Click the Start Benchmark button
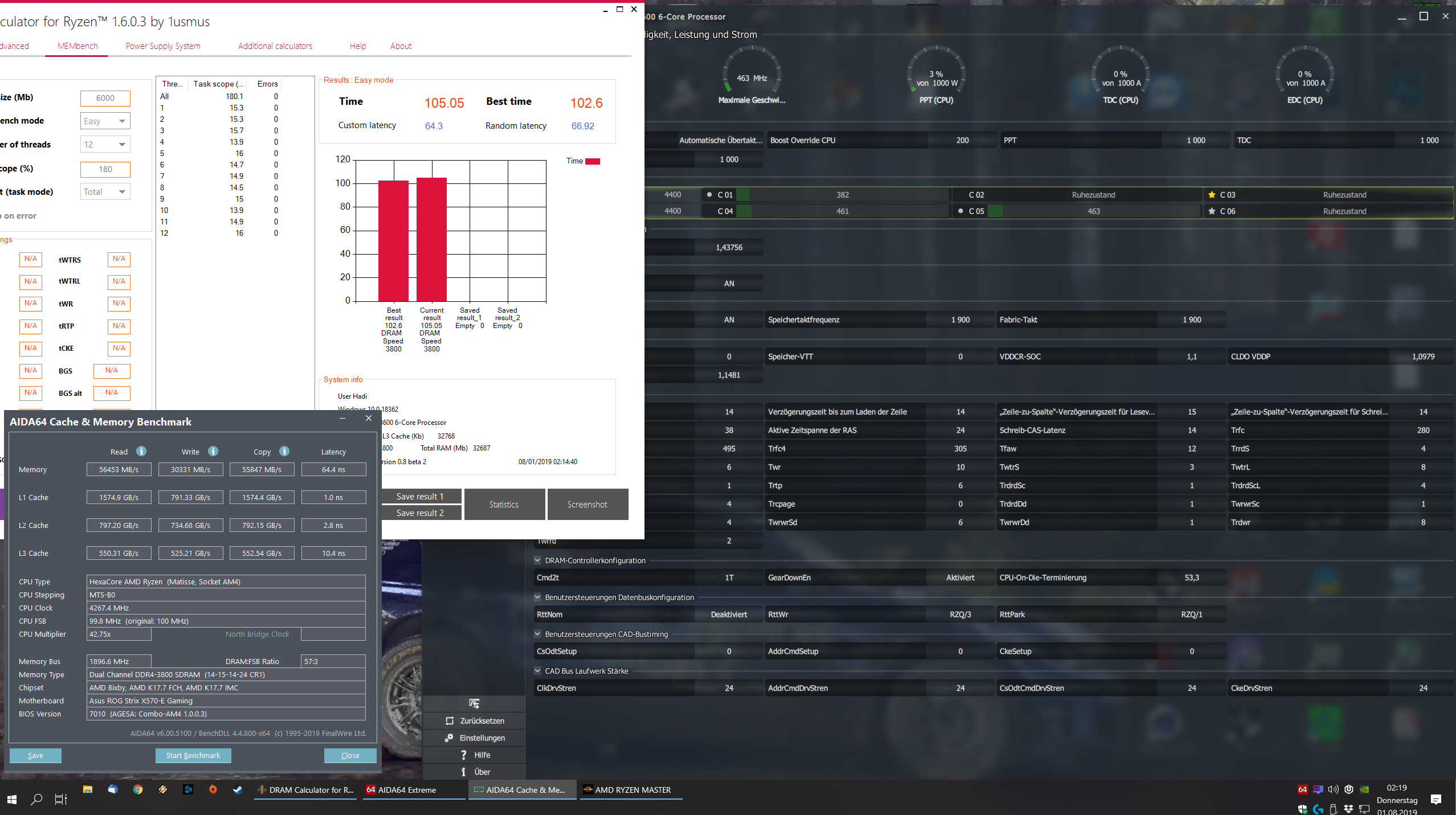Image resolution: width=1456 pixels, height=815 pixels. tap(193, 755)
